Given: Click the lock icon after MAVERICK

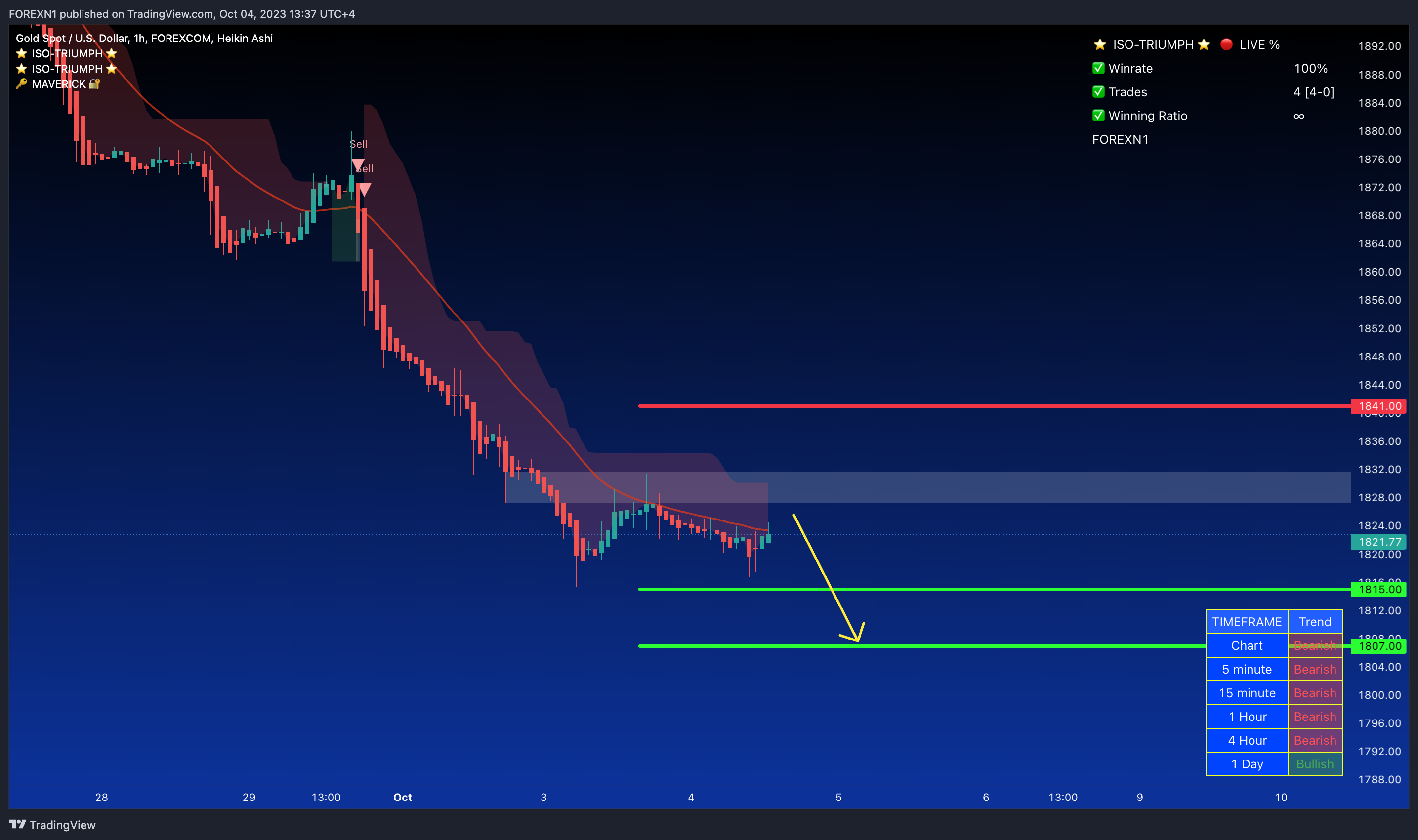Looking at the screenshot, I should pyautogui.click(x=94, y=84).
